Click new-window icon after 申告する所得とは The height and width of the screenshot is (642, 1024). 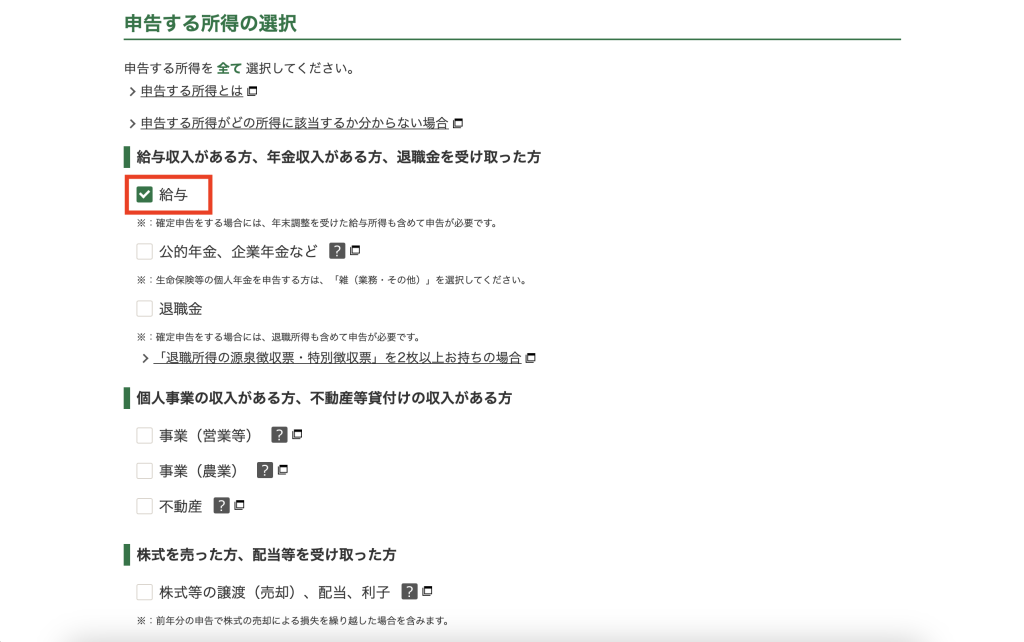252,92
